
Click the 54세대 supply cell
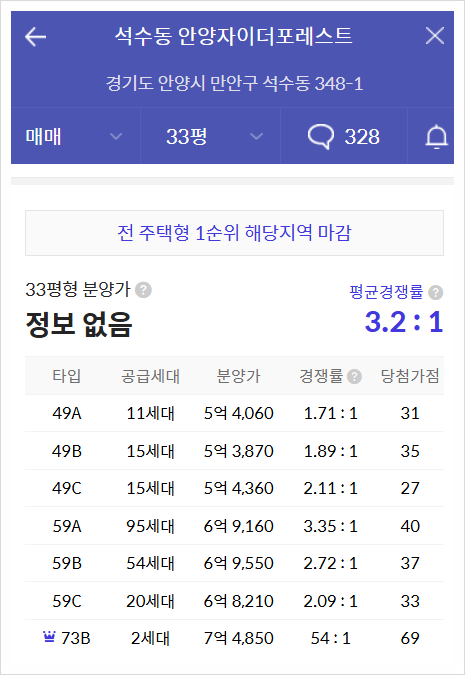[150, 564]
